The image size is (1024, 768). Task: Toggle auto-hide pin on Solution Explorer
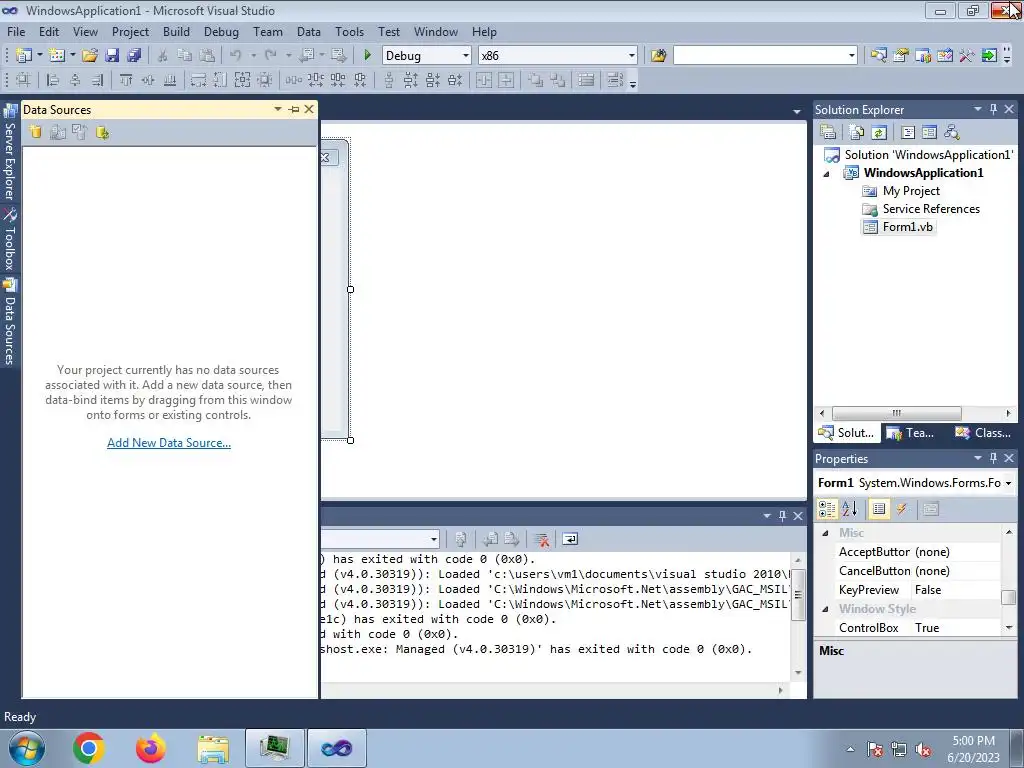(993, 109)
